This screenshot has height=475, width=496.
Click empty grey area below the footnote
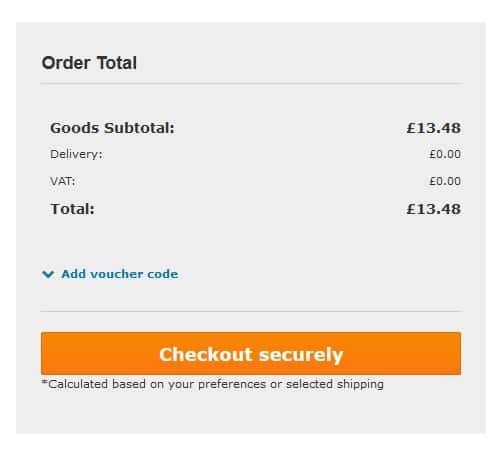251,413
